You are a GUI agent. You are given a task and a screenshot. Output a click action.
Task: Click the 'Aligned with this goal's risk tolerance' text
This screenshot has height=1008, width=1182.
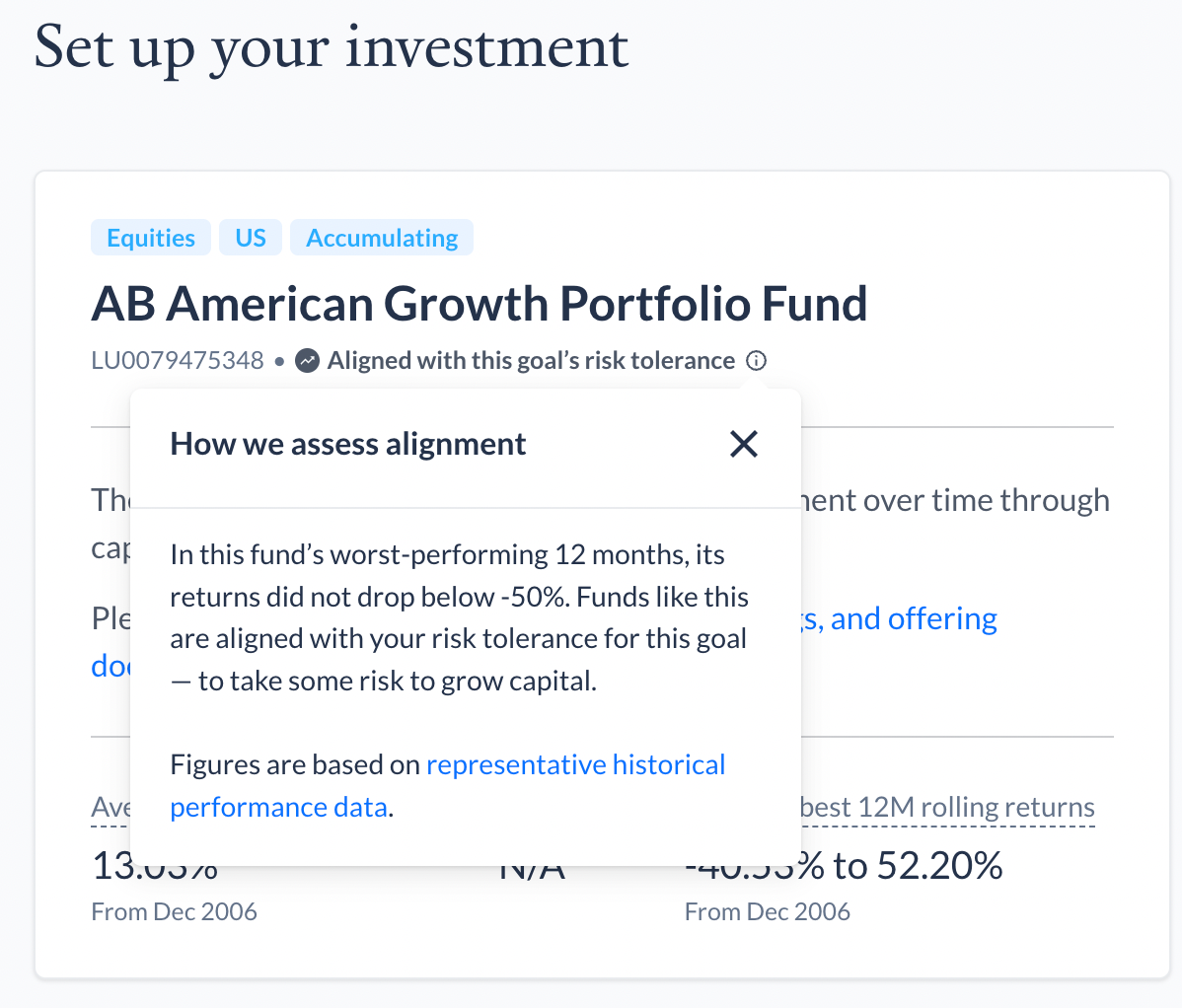coord(531,361)
